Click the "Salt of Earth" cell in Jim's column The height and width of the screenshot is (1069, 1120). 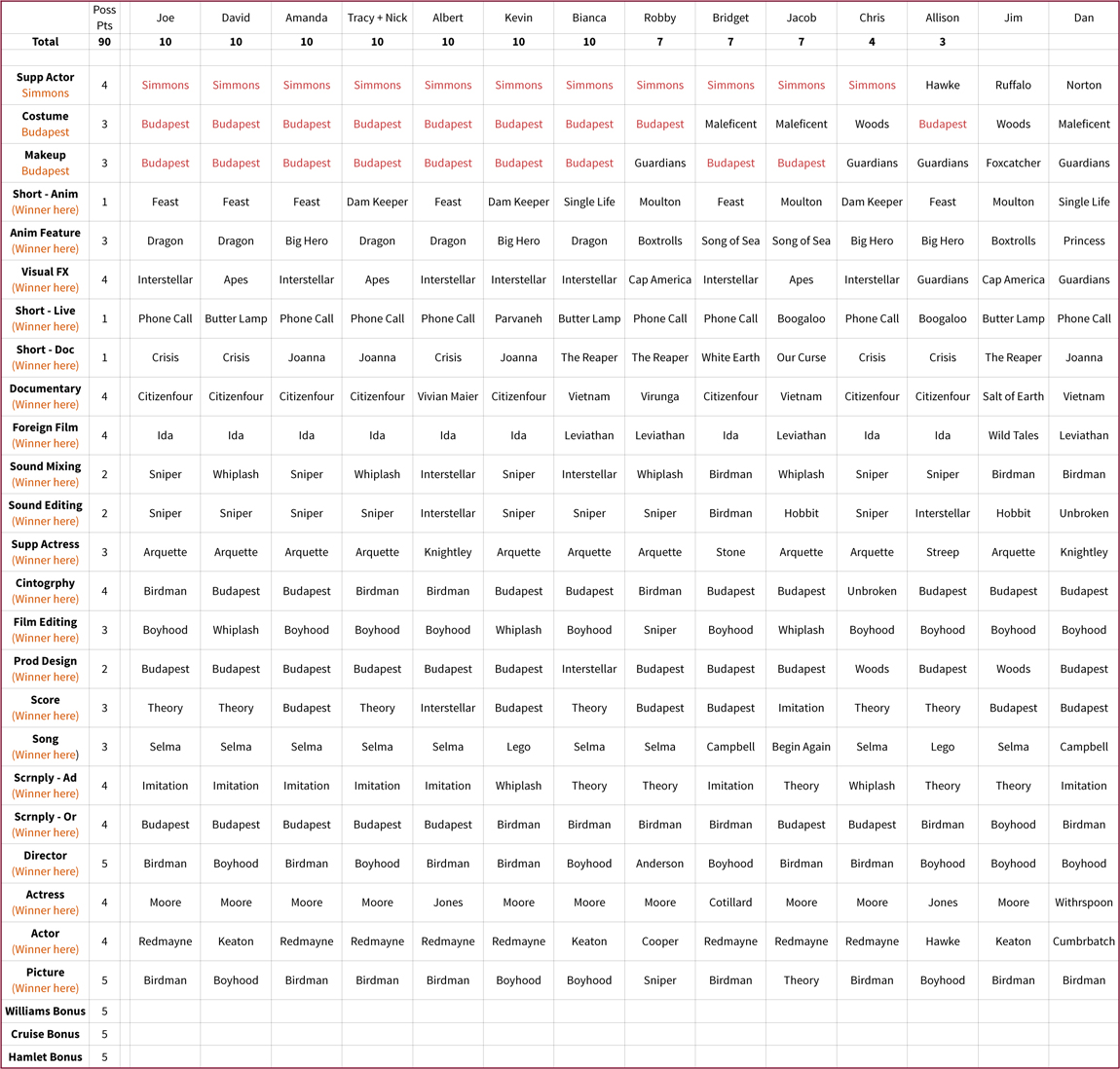click(x=1013, y=396)
